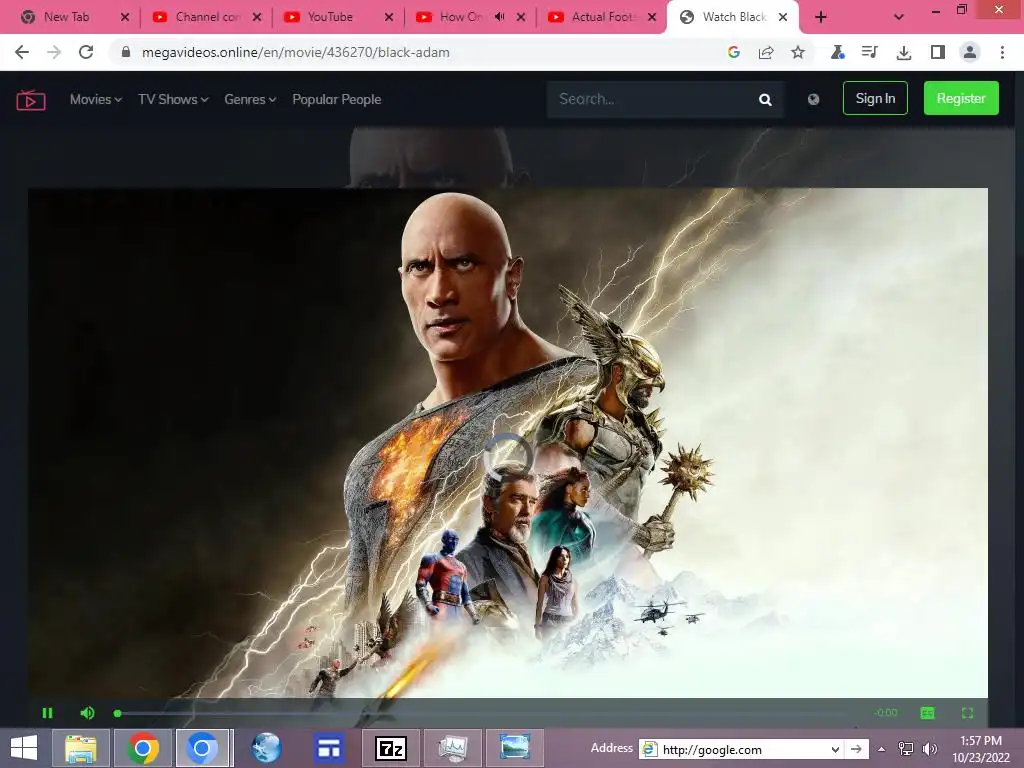Open the system tray volume icon
Viewport: 1024px width, 768px height.
point(929,749)
